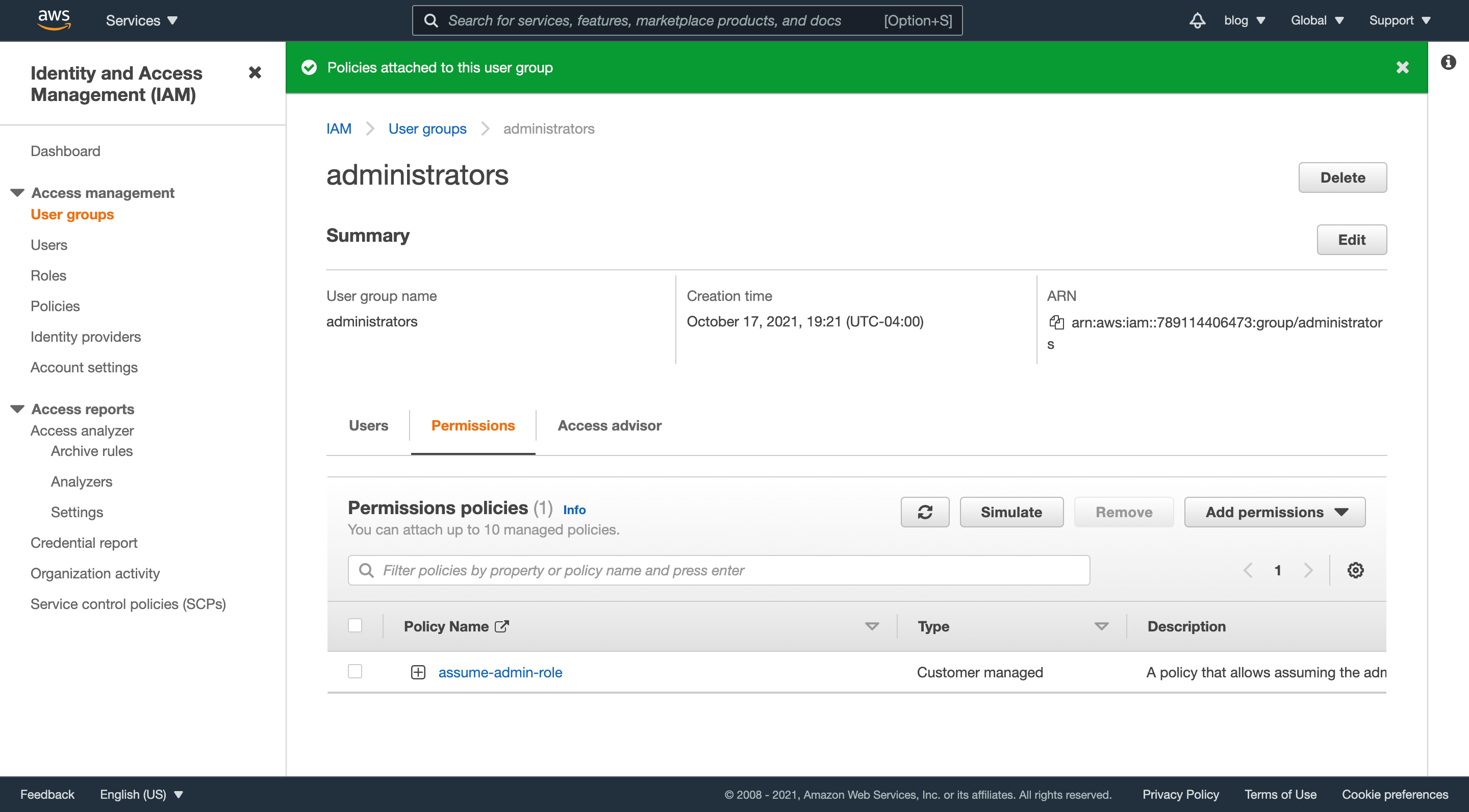
Task: Sort by Type column arrow
Action: click(x=1101, y=626)
